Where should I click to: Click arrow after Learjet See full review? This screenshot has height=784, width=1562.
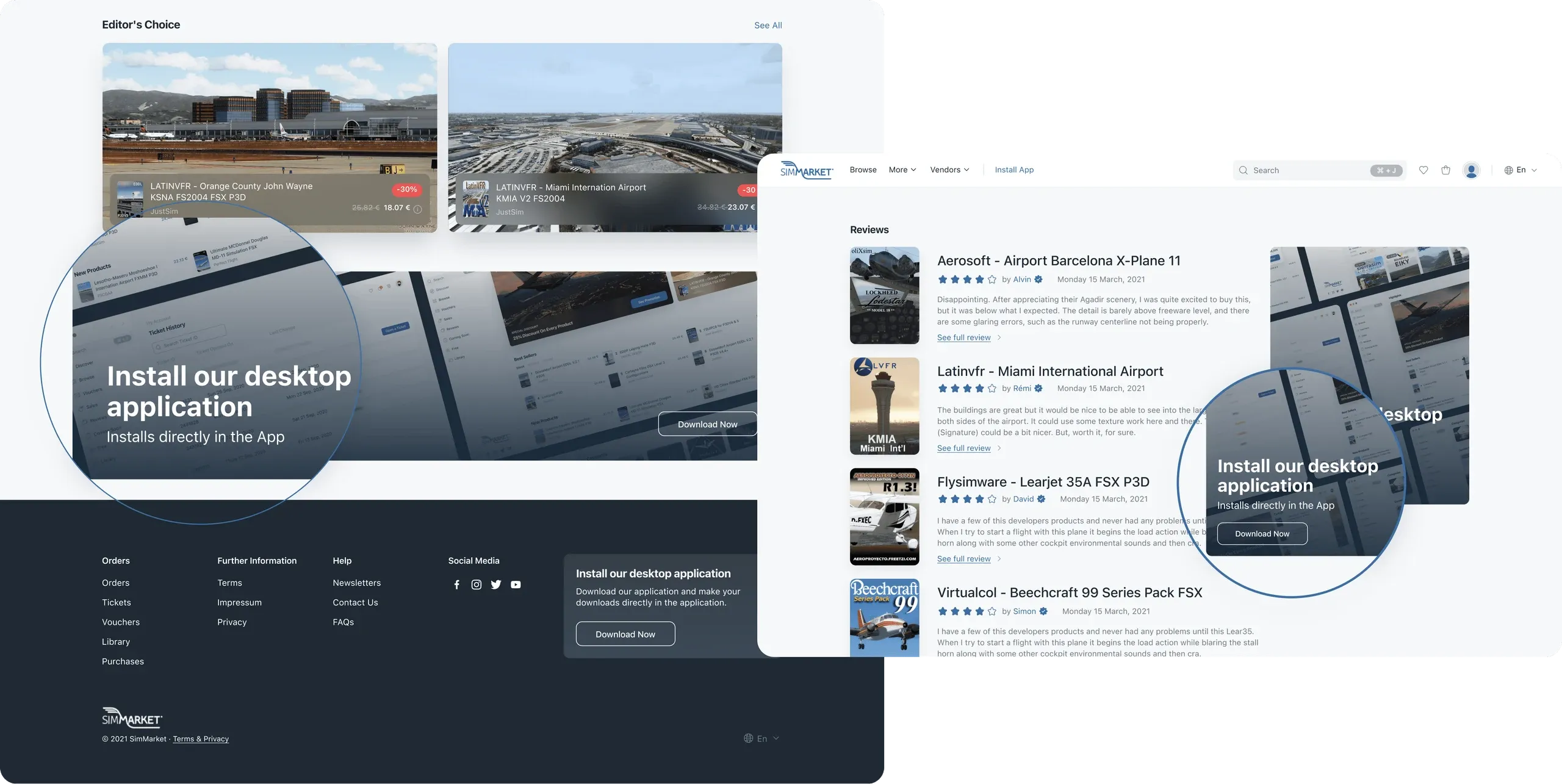tap(999, 559)
